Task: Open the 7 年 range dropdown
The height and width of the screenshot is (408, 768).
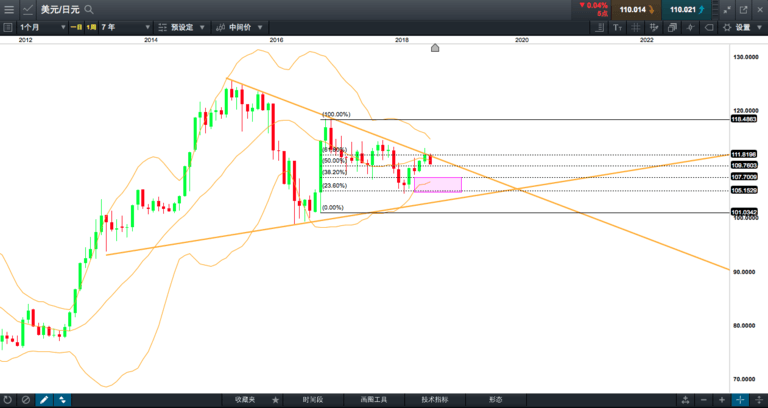Action: click(125, 27)
